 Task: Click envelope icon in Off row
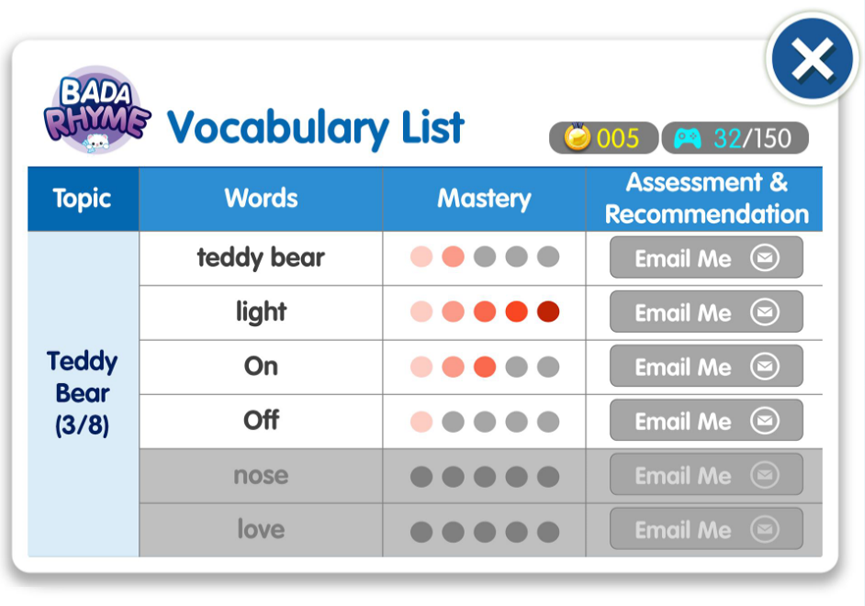[x=764, y=421]
